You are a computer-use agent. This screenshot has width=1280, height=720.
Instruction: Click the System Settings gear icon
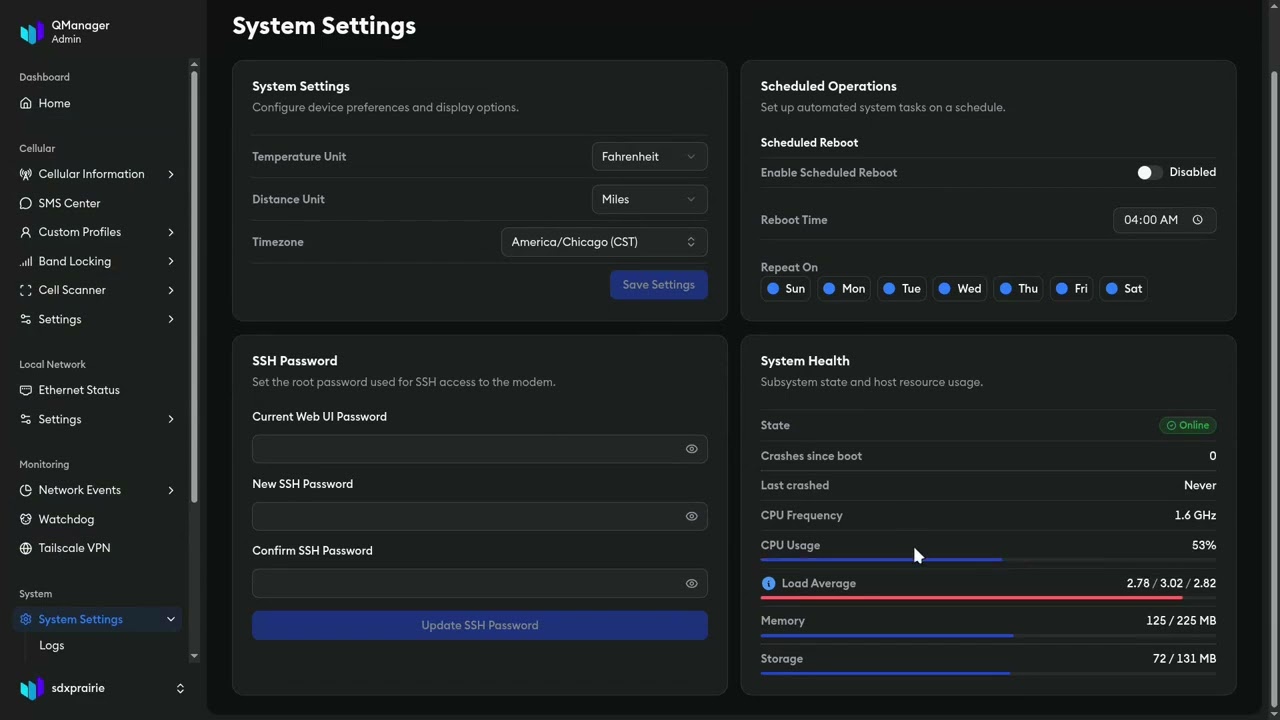click(x=26, y=619)
